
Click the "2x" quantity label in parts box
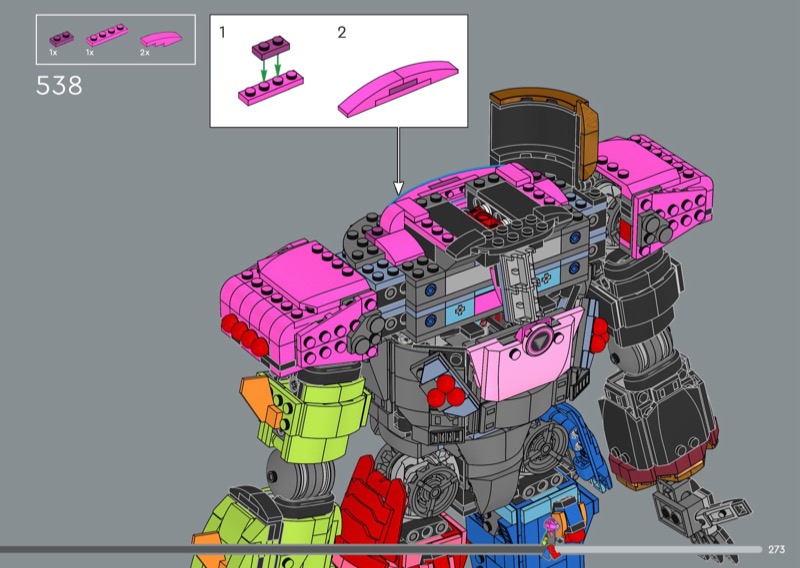[145, 52]
